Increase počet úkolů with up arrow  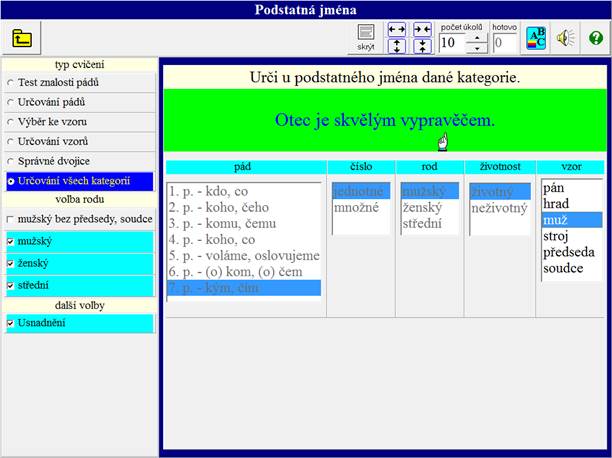pyautogui.click(x=477, y=37)
